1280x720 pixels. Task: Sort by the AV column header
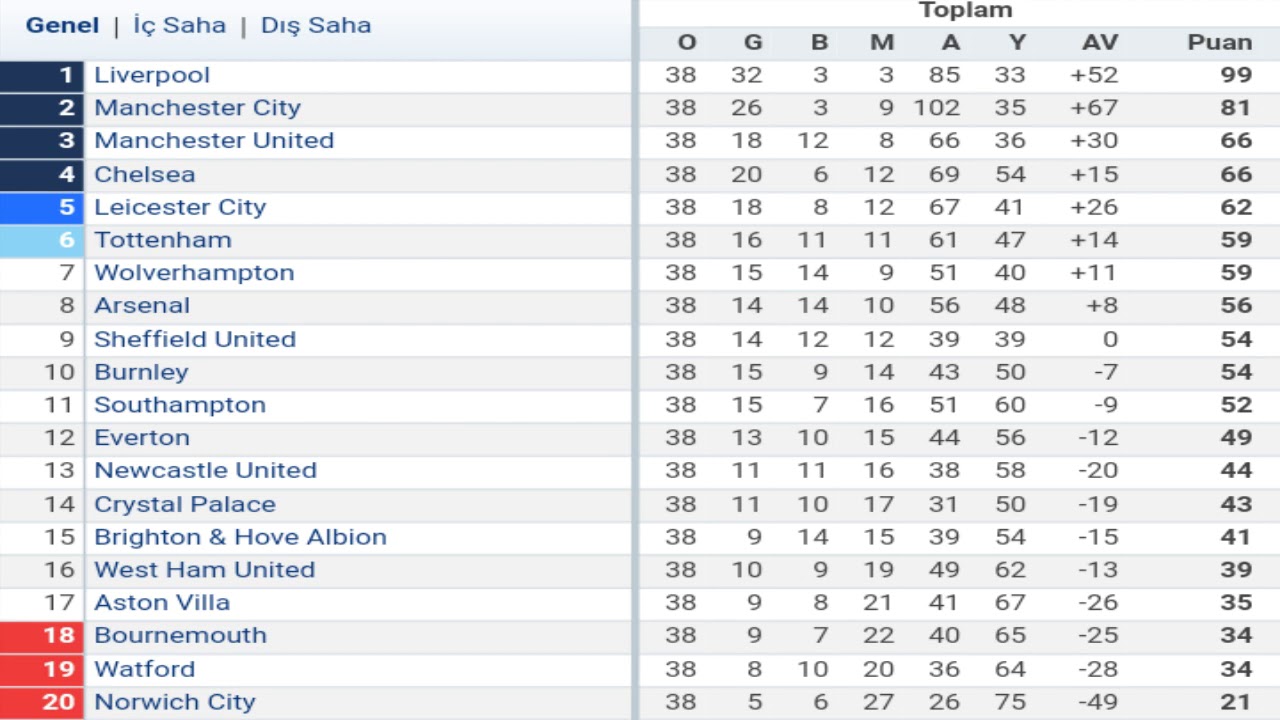pos(1100,42)
